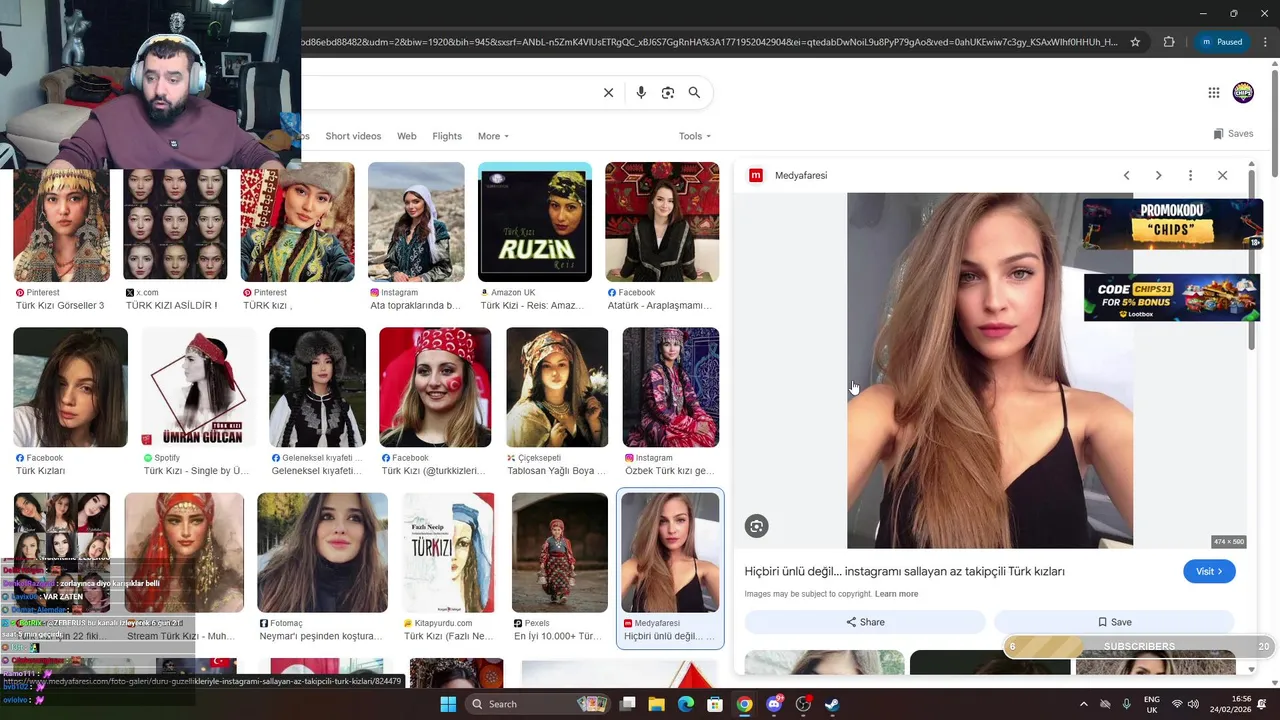
Task: Open Windows Start menu
Action: coord(447,704)
